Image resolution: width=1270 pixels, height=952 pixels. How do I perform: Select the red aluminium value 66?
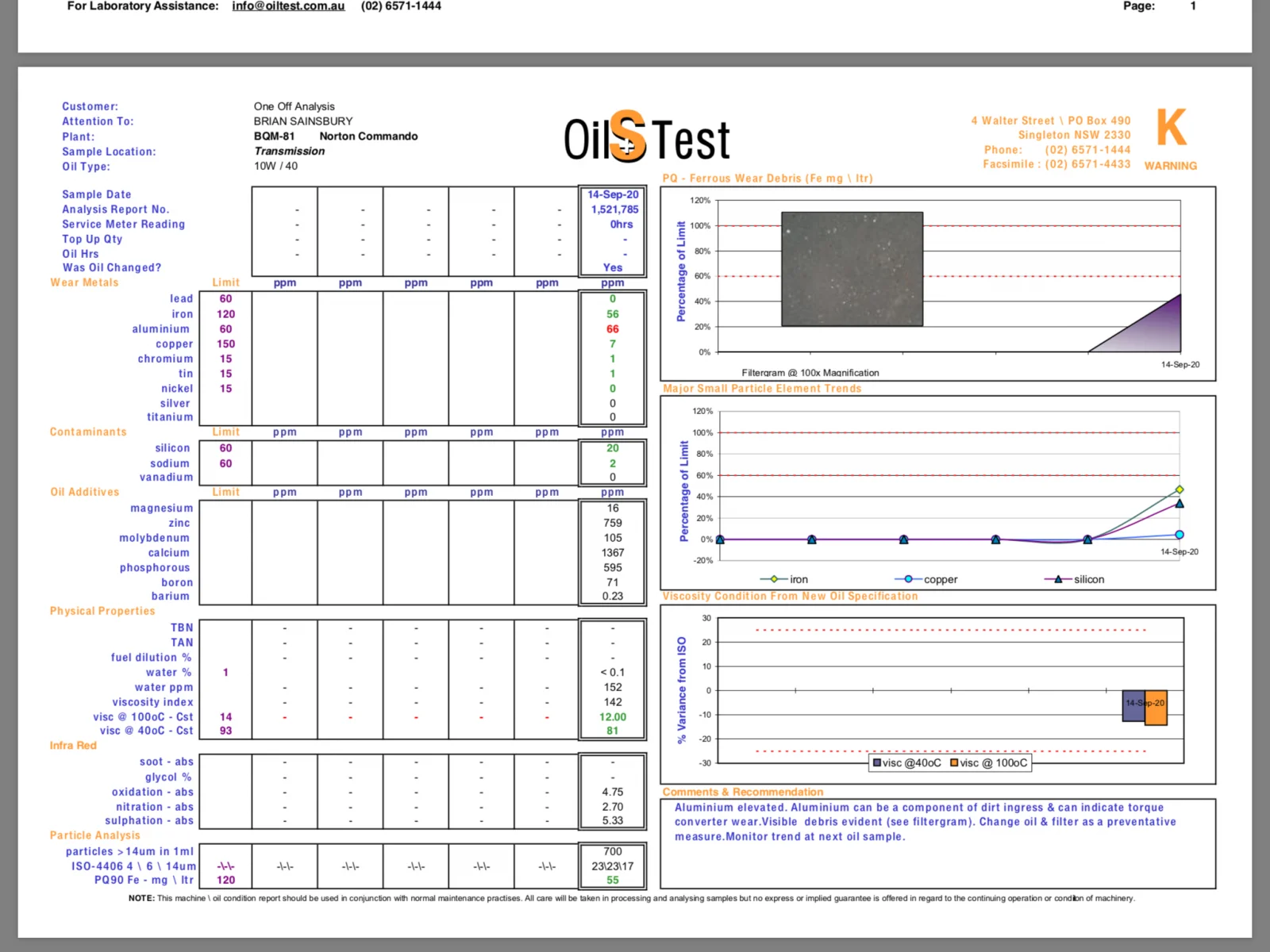[x=612, y=329]
